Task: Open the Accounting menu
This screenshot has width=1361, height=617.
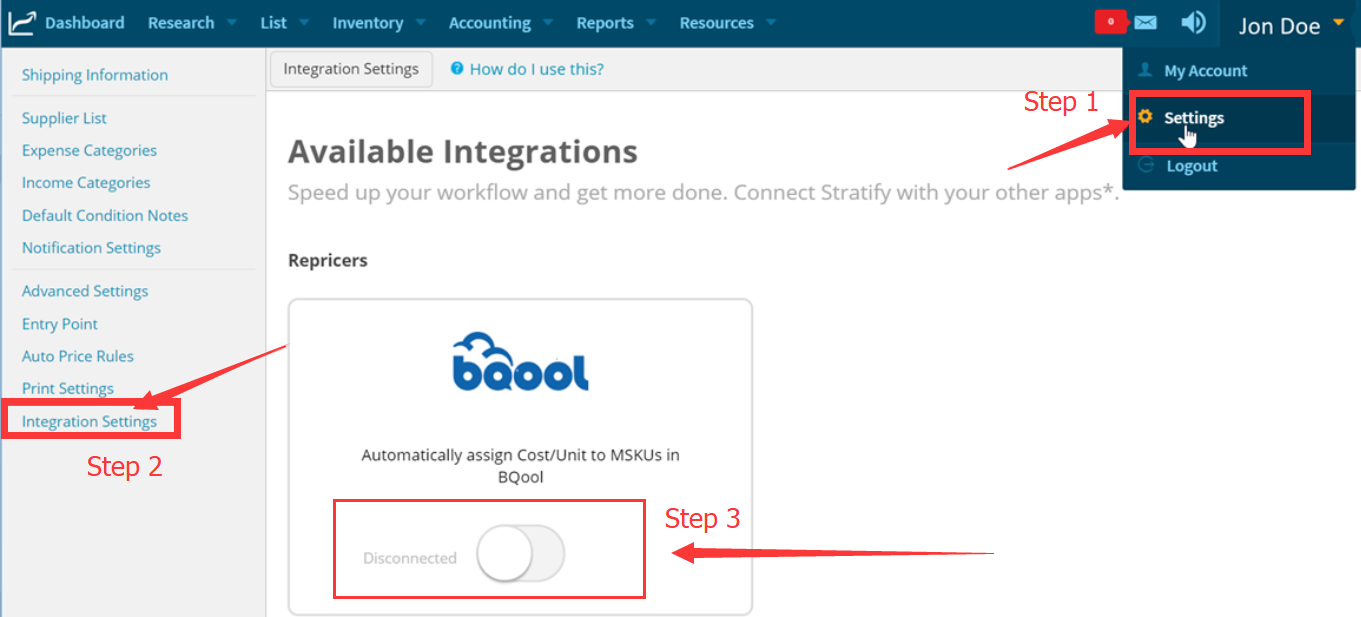Action: pos(490,22)
